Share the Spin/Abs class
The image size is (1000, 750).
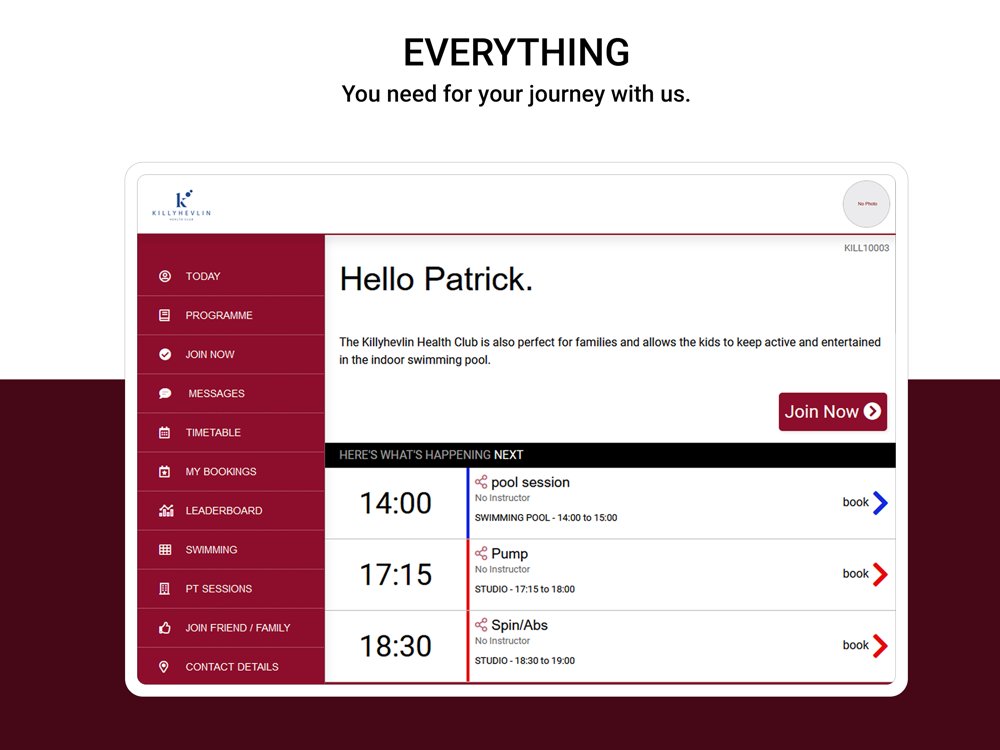[481, 625]
